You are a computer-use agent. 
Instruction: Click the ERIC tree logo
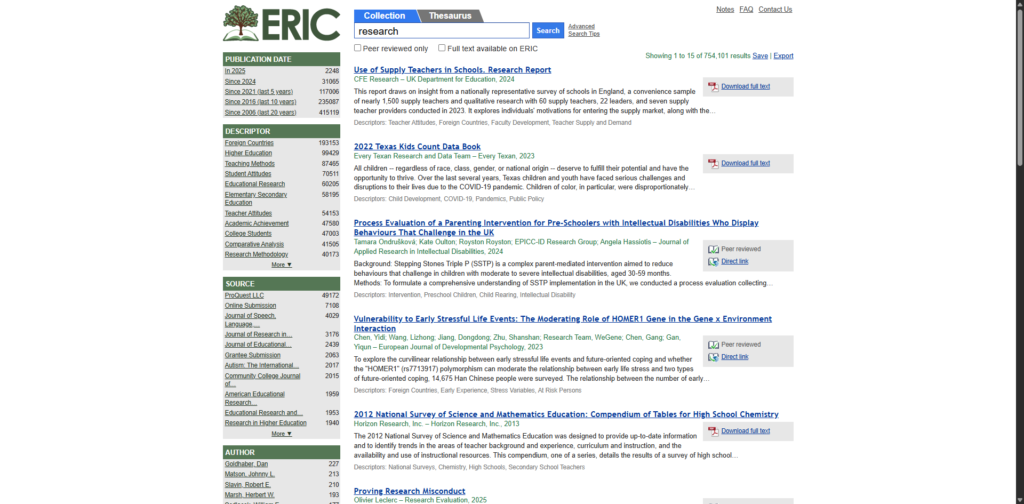281,23
